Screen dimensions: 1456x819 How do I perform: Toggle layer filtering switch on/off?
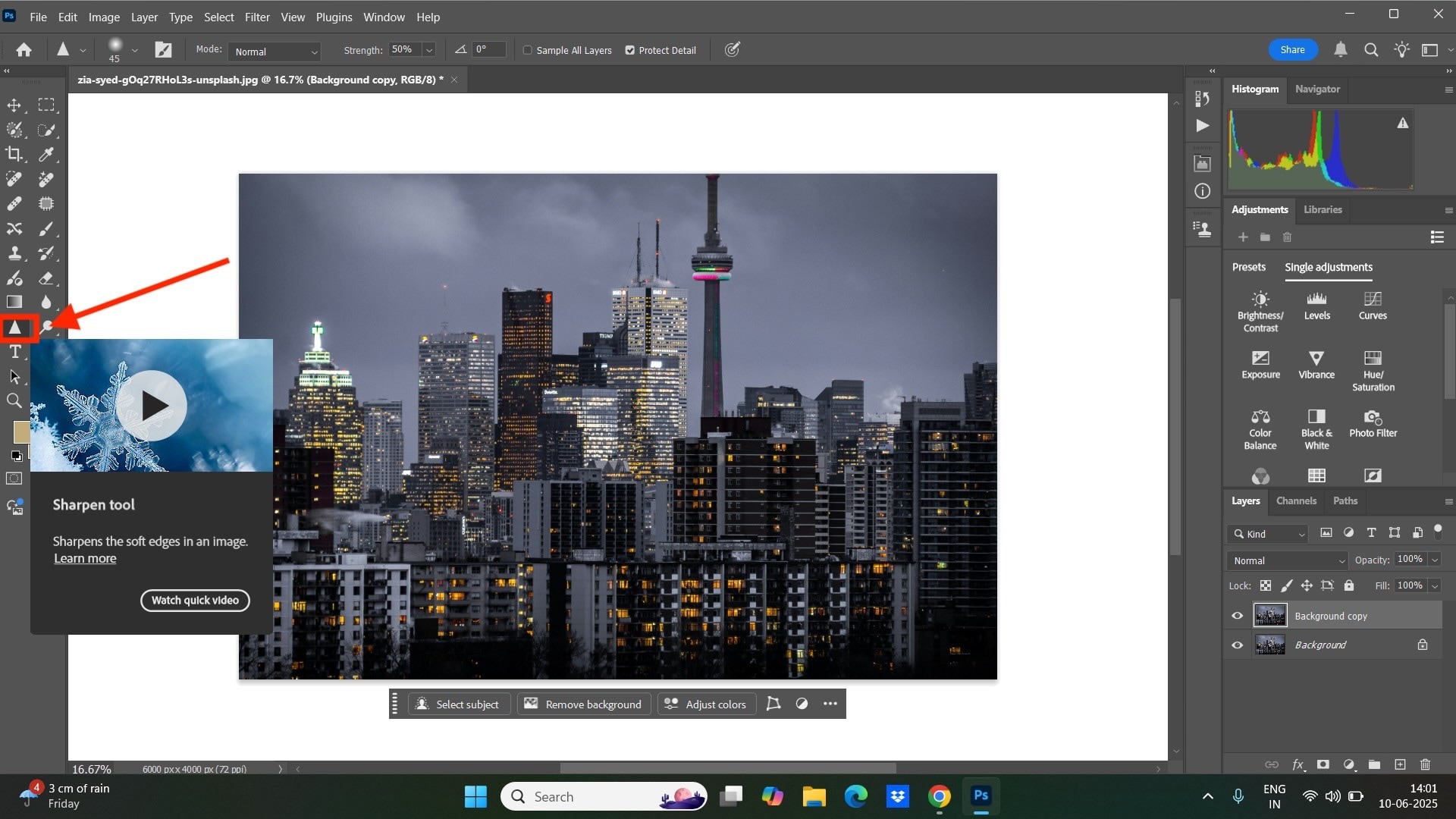[x=1438, y=532]
